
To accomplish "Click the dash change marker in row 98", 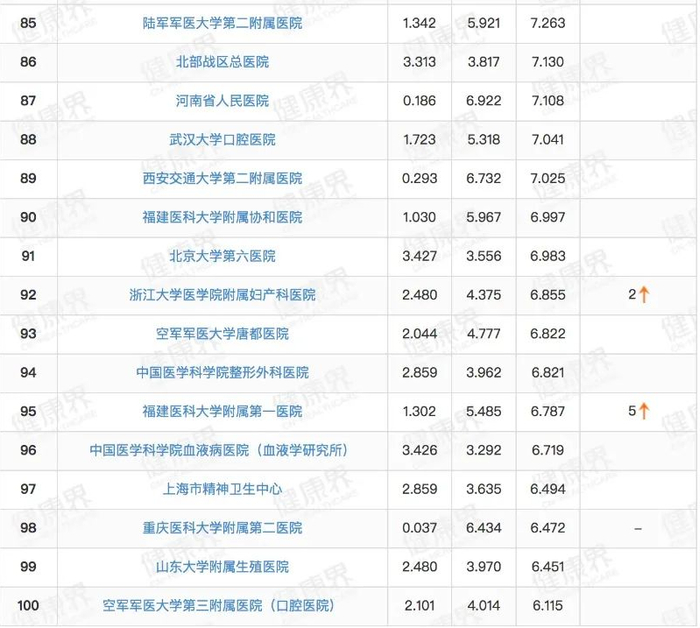I will point(638,528).
